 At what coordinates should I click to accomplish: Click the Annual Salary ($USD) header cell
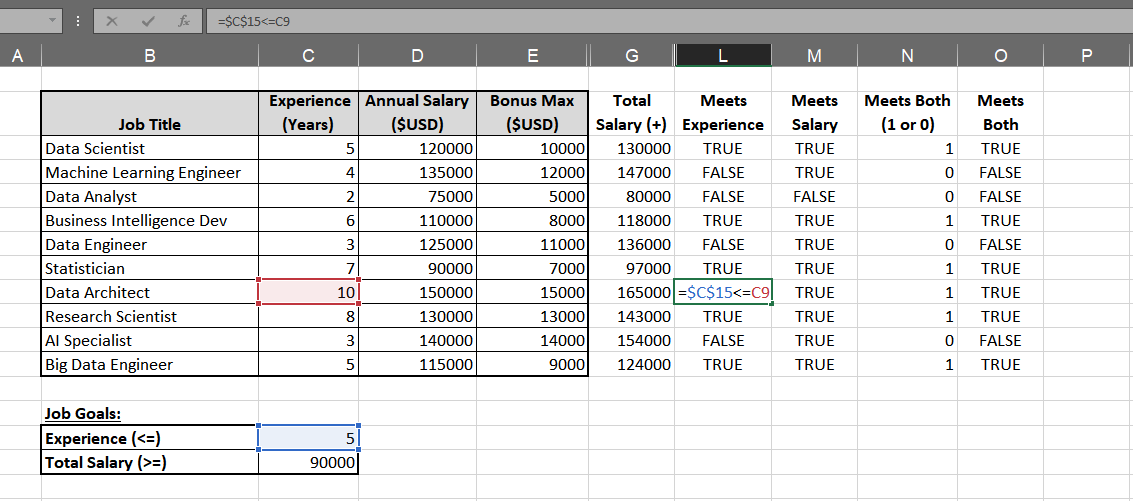coord(417,114)
